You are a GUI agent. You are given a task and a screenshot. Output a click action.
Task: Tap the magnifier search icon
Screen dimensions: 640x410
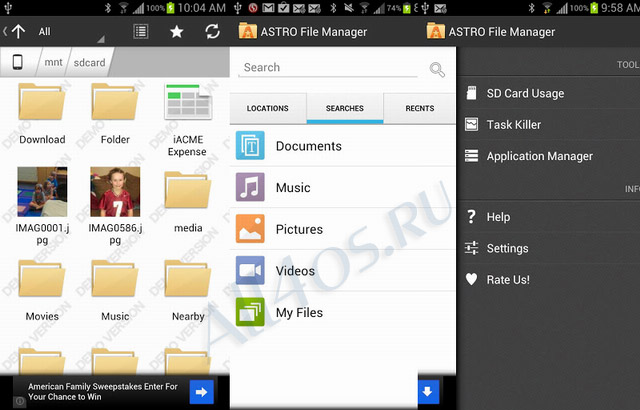tap(437, 70)
